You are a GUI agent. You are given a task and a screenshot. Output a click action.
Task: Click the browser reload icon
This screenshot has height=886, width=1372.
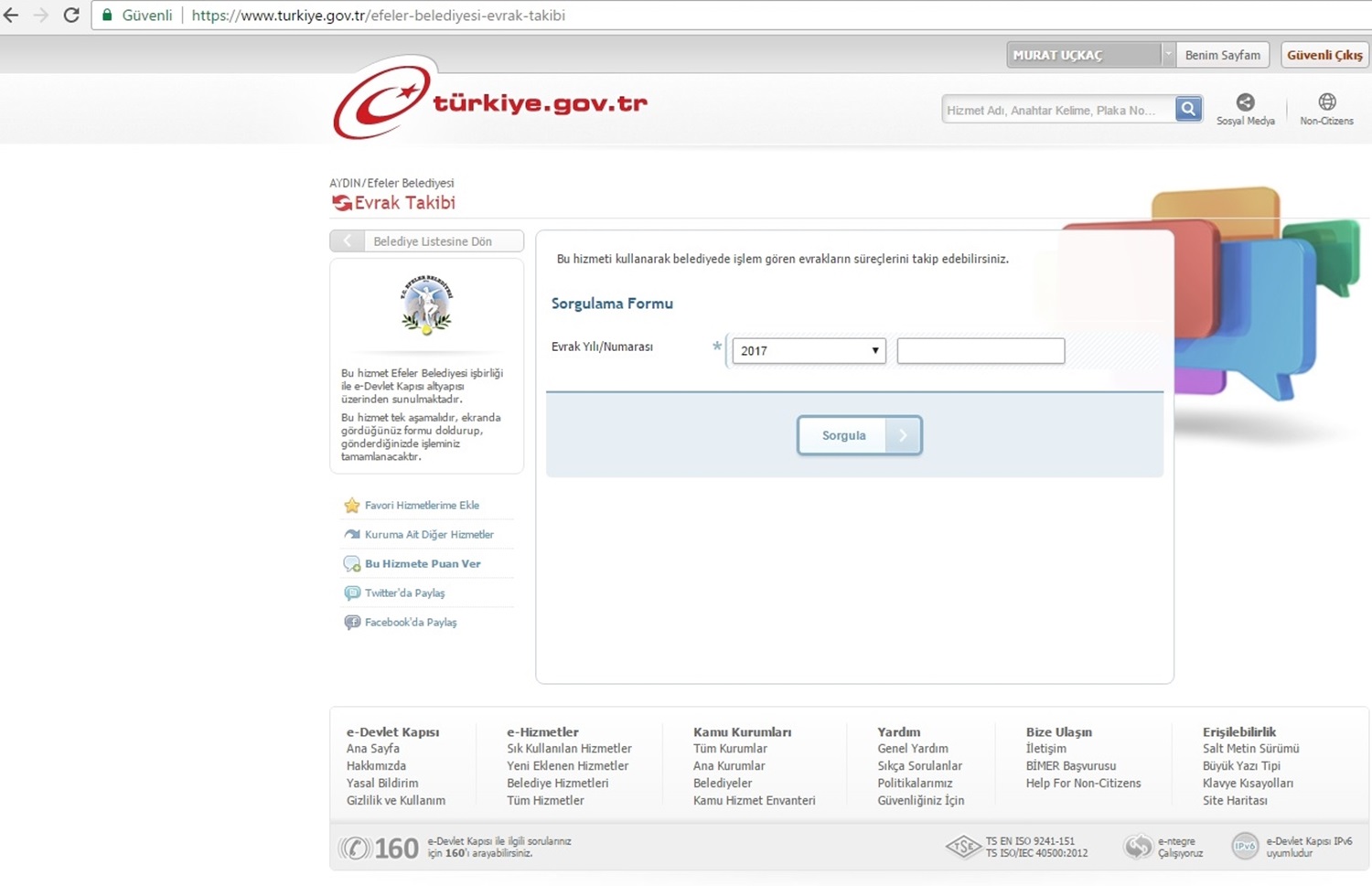pyautogui.click(x=71, y=16)
